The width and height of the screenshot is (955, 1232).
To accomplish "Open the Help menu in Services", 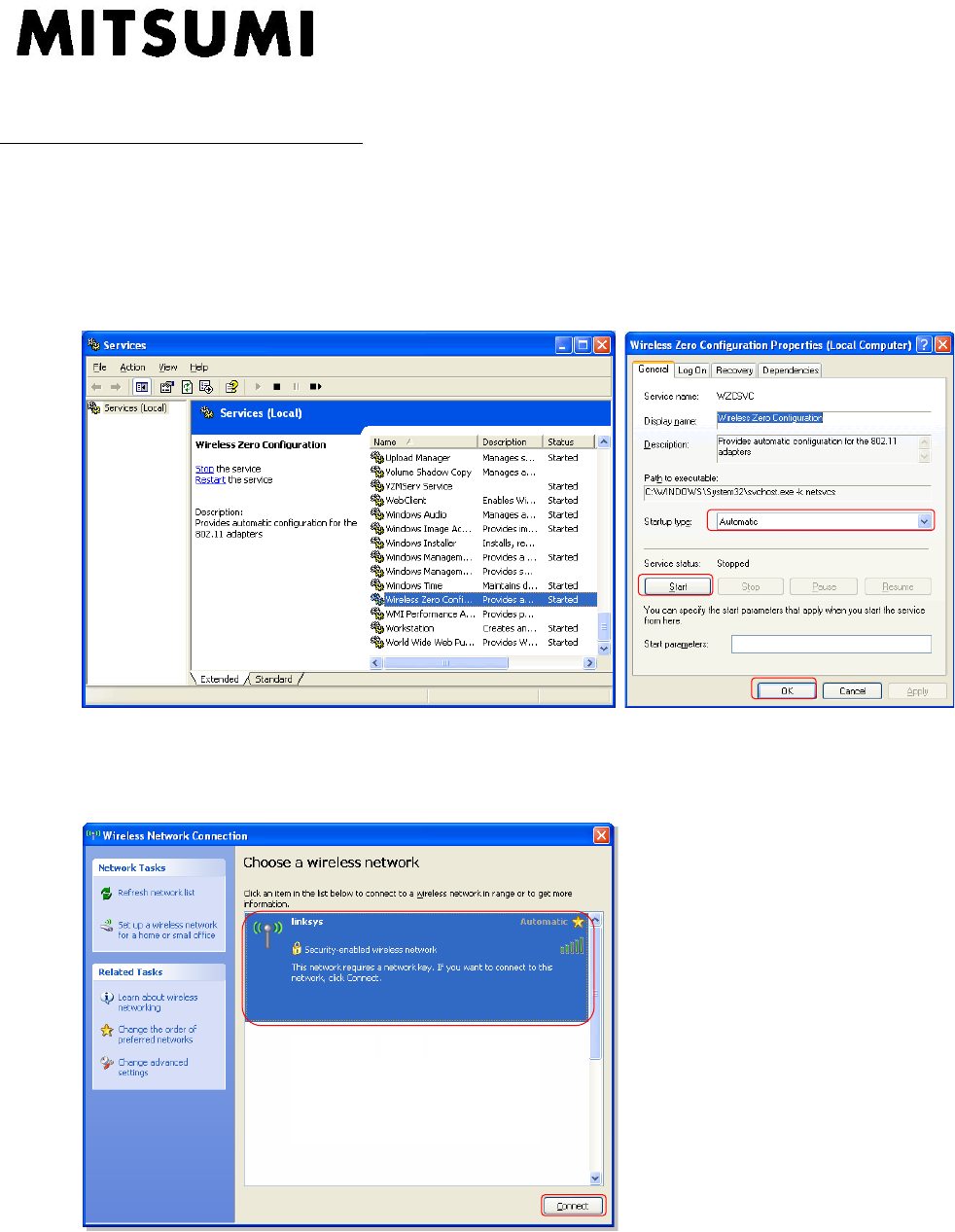I will [x=199, y=368].
